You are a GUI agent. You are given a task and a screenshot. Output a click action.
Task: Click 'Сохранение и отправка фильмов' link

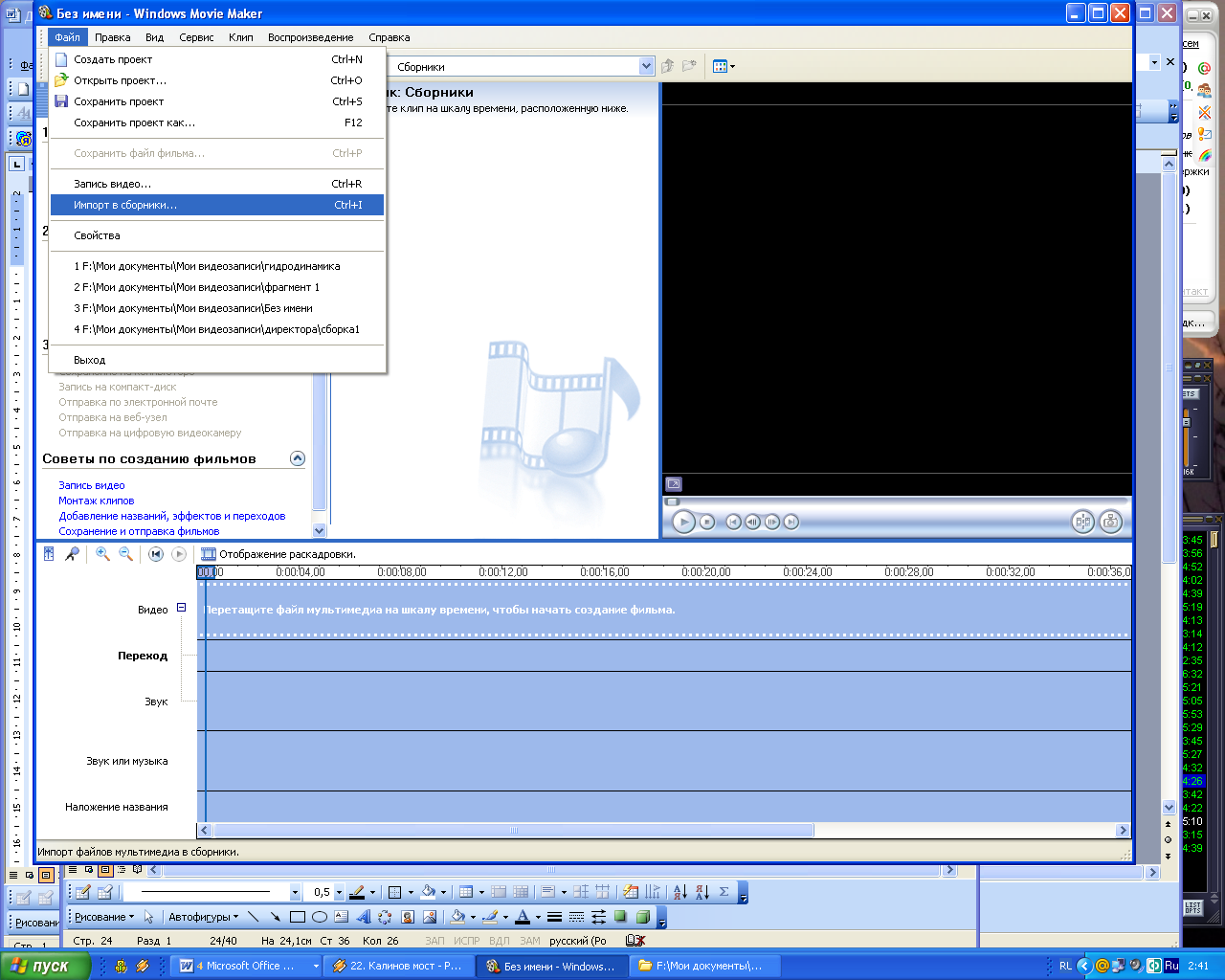[139, 531]
